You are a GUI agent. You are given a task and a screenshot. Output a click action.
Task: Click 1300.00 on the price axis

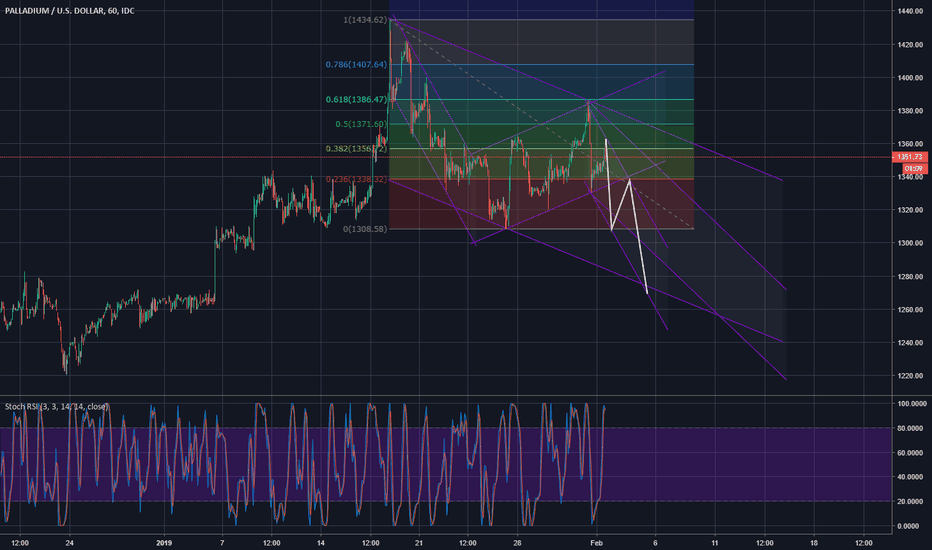(x=910, y=243)
